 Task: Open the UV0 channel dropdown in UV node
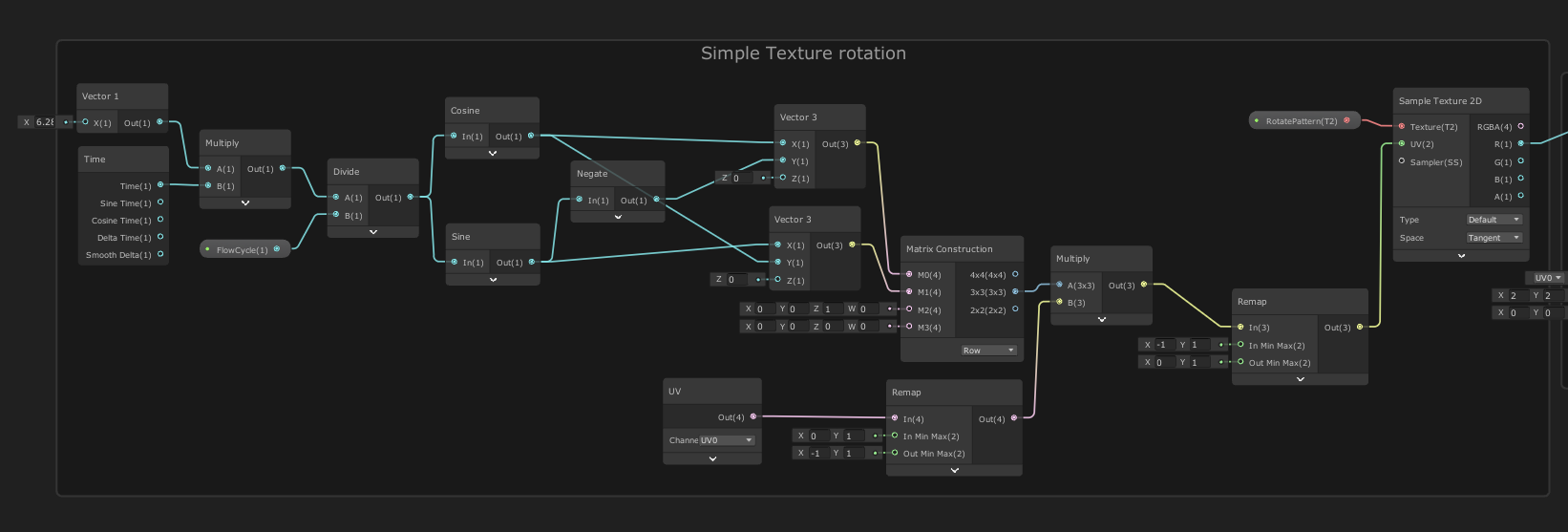tap(727, 440)
